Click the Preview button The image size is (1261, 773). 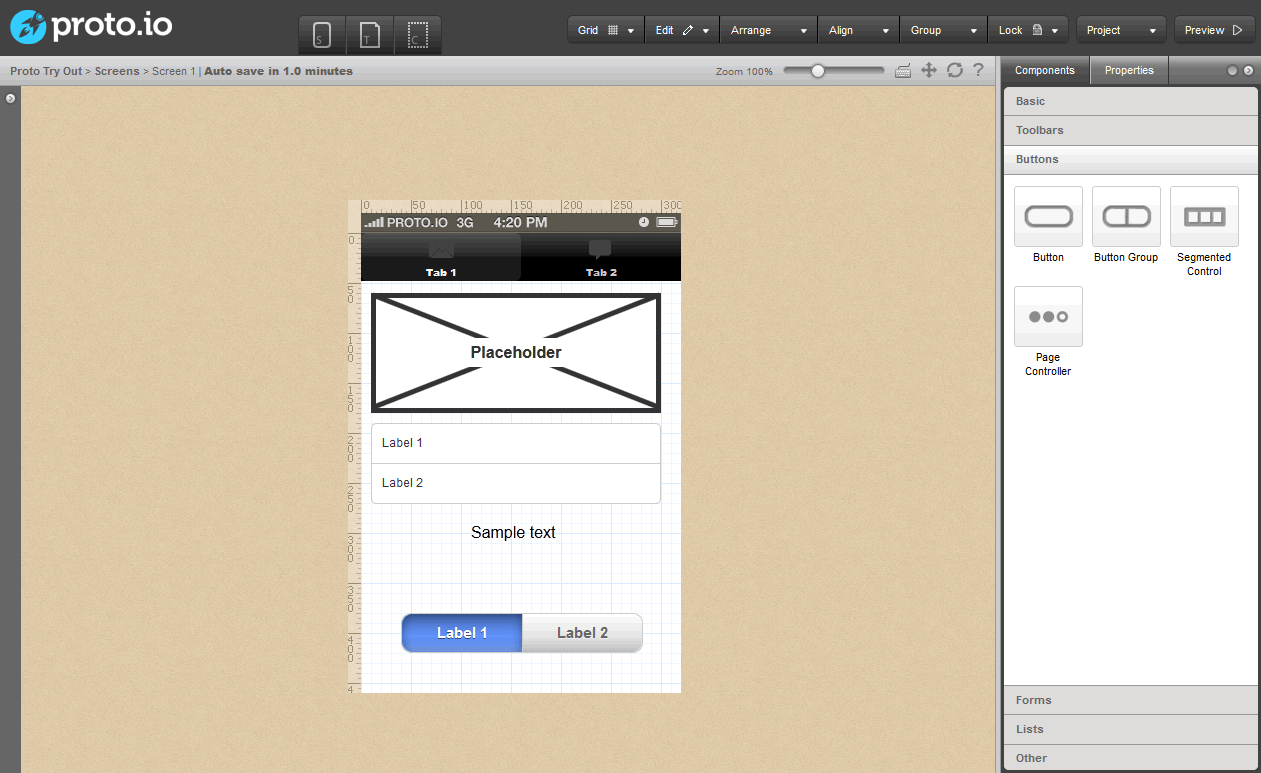pyautogui.click(x=1214, y=30)
